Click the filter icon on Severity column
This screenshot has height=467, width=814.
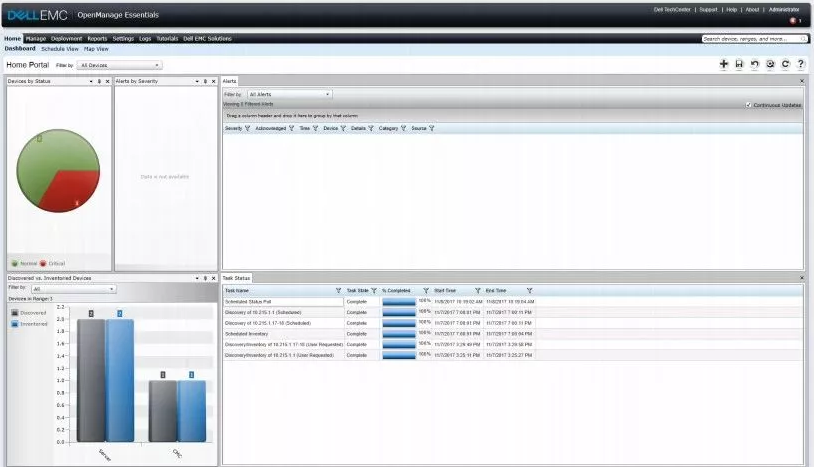[x=248, y=128]
